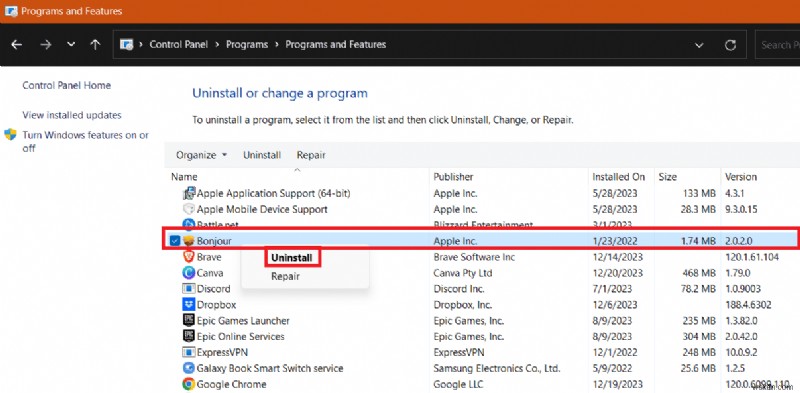Click the Programs and Features title bar icon
Viewport: 800px width, 393px height.
pos(11,10)
